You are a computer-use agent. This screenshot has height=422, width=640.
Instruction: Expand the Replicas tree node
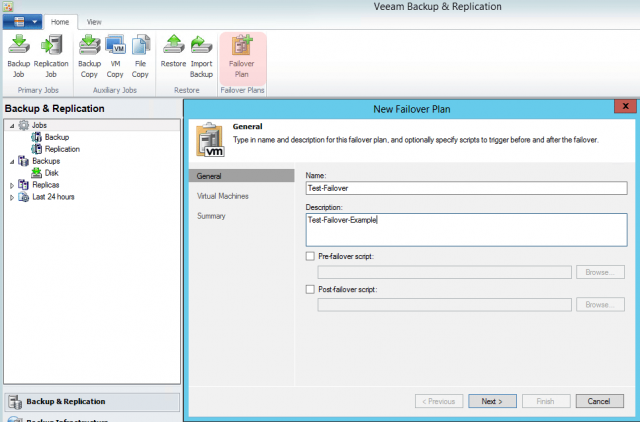pyautogui.click(x=11, y=185)
